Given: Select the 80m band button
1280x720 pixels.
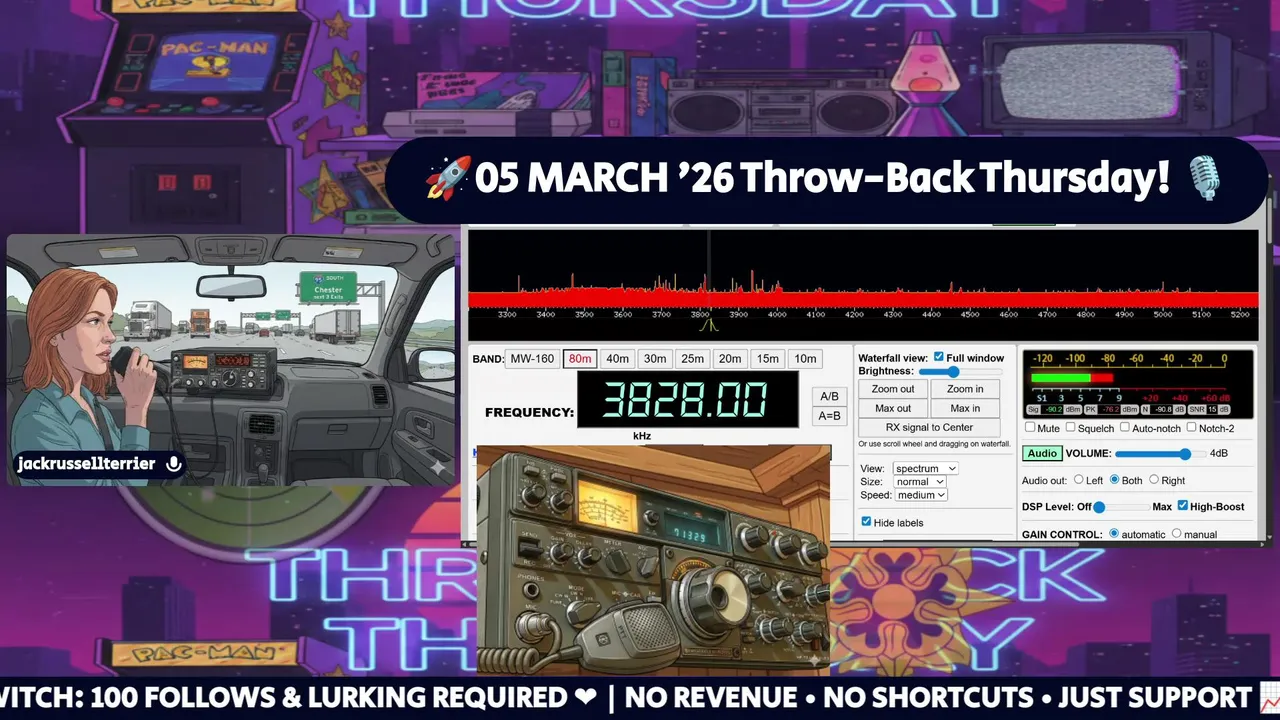Looking at the screenshot, I should pyautogui.click(x=580, y=359).
